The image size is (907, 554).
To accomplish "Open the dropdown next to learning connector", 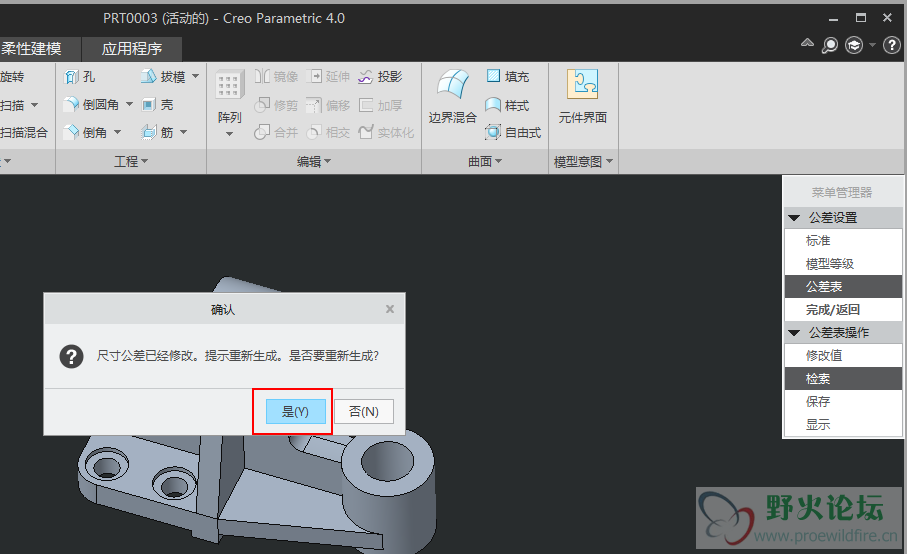I will 872,45.
